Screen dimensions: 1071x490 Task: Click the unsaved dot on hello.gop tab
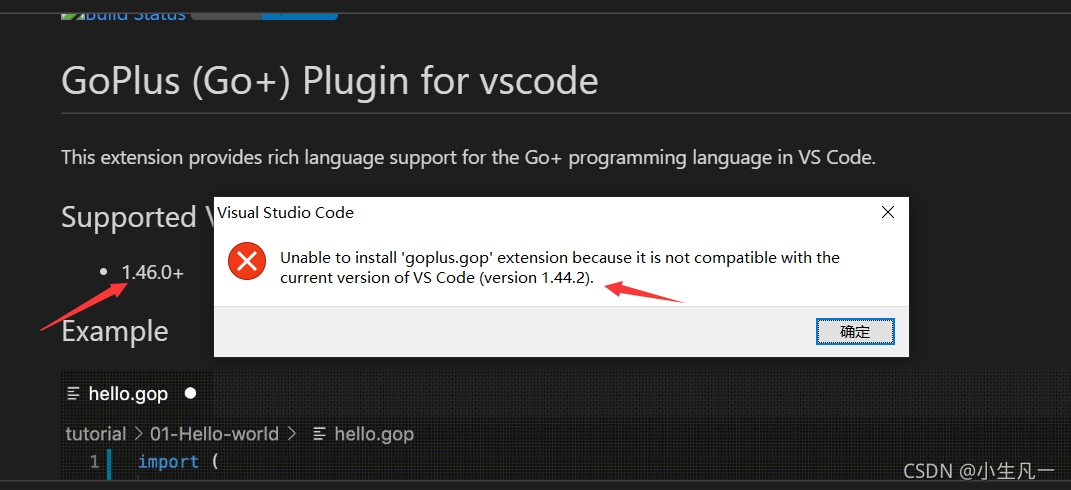pyautogui.click(x=191, y=393)
